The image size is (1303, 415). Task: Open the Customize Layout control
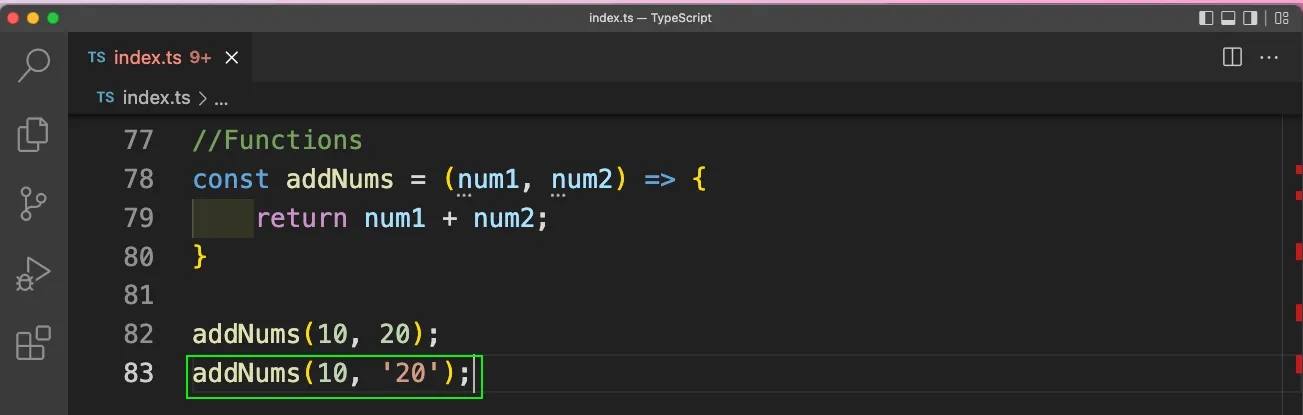(1282, 18)
